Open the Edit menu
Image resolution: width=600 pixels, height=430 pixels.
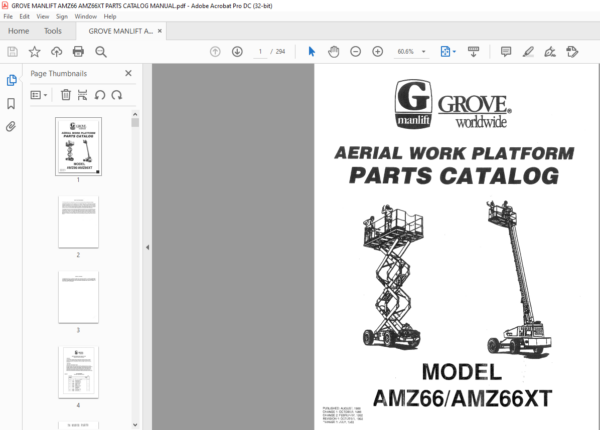coord(24,16)
